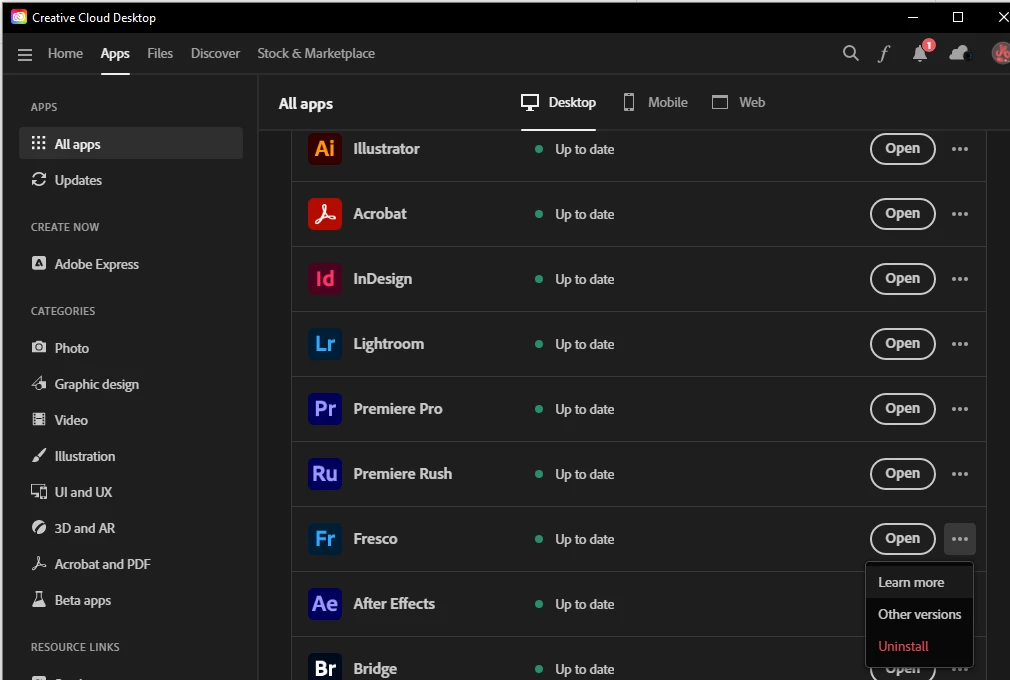Select the Video category
The height and width of the screenshot is (680, 1010).
[60, 420]
